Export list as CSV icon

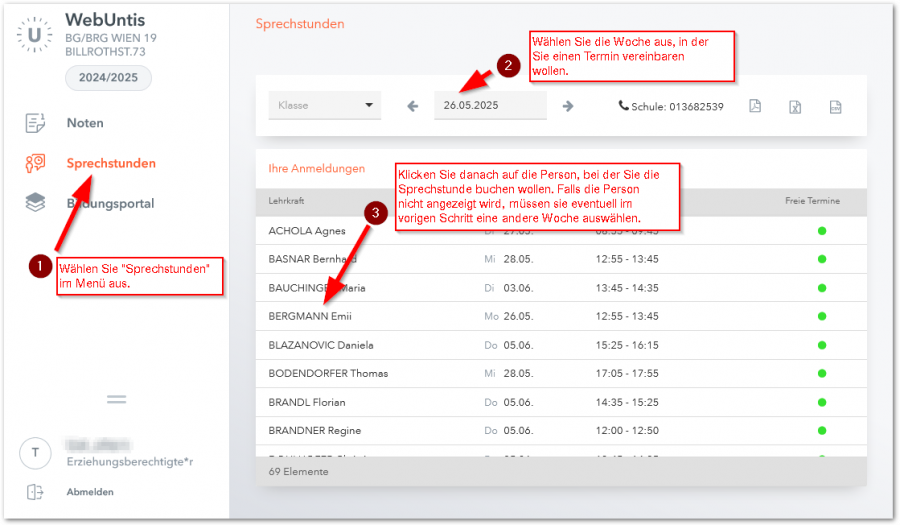click(x=835, y=106)
